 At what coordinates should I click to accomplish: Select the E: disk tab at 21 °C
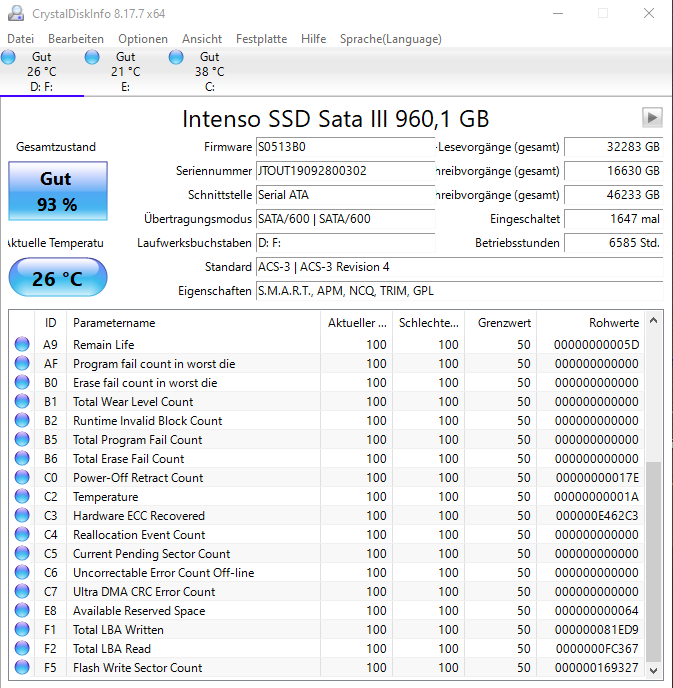coord(126,72)
